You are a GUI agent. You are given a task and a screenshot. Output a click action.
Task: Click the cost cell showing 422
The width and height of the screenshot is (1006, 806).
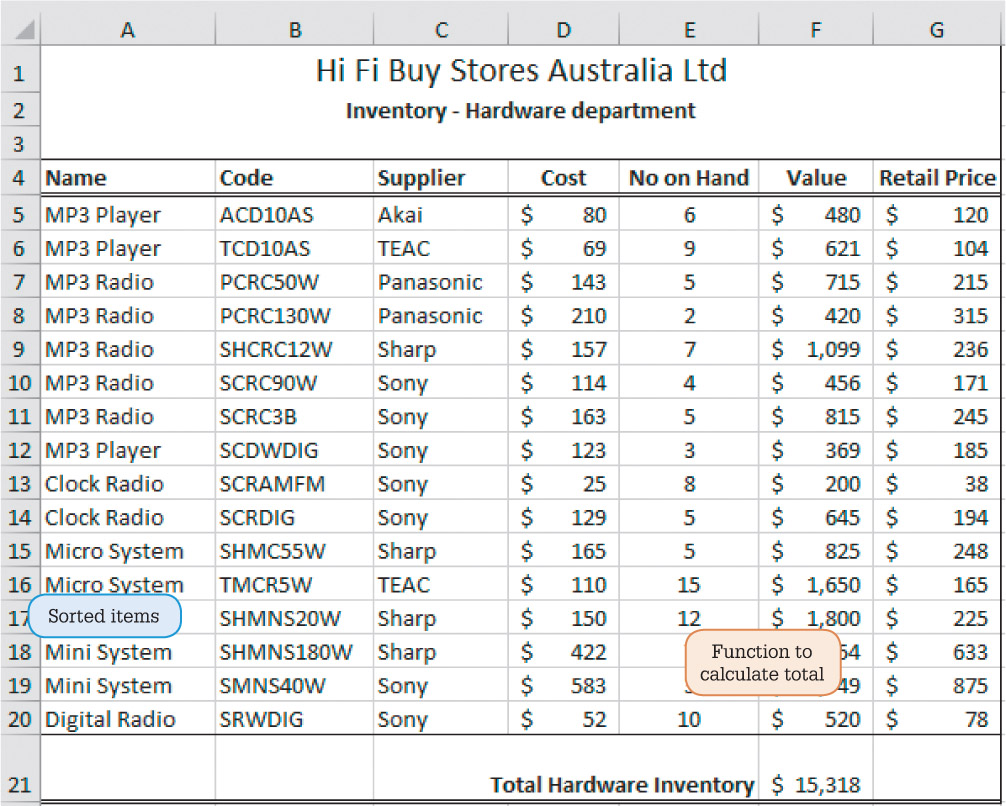click(563, 652)
